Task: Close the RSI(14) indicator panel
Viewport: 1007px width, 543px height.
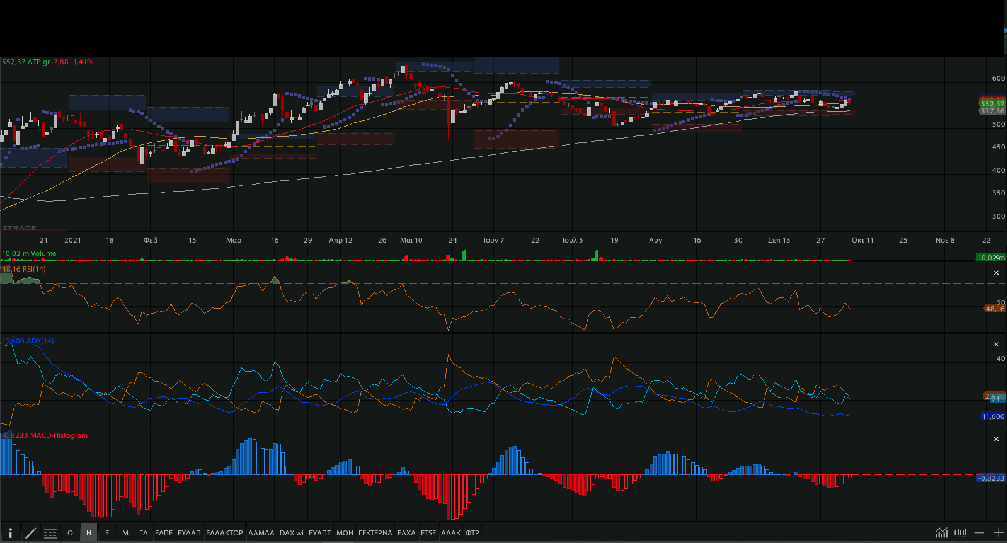Action: pos(996,273)
